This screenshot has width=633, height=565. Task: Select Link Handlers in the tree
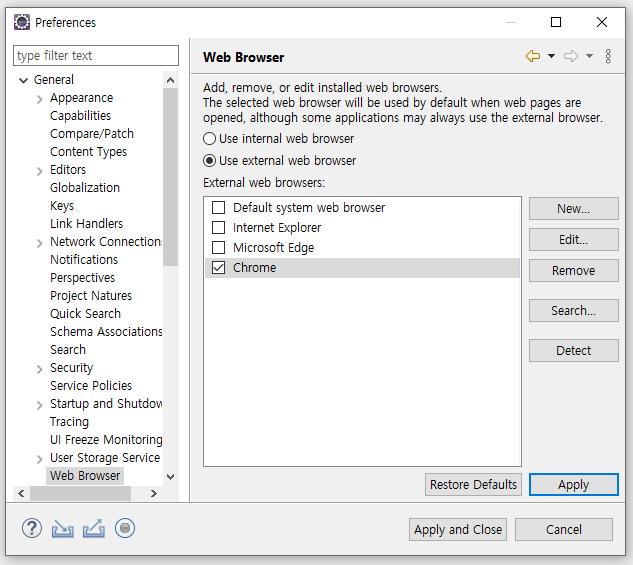[x=86, y=224]
